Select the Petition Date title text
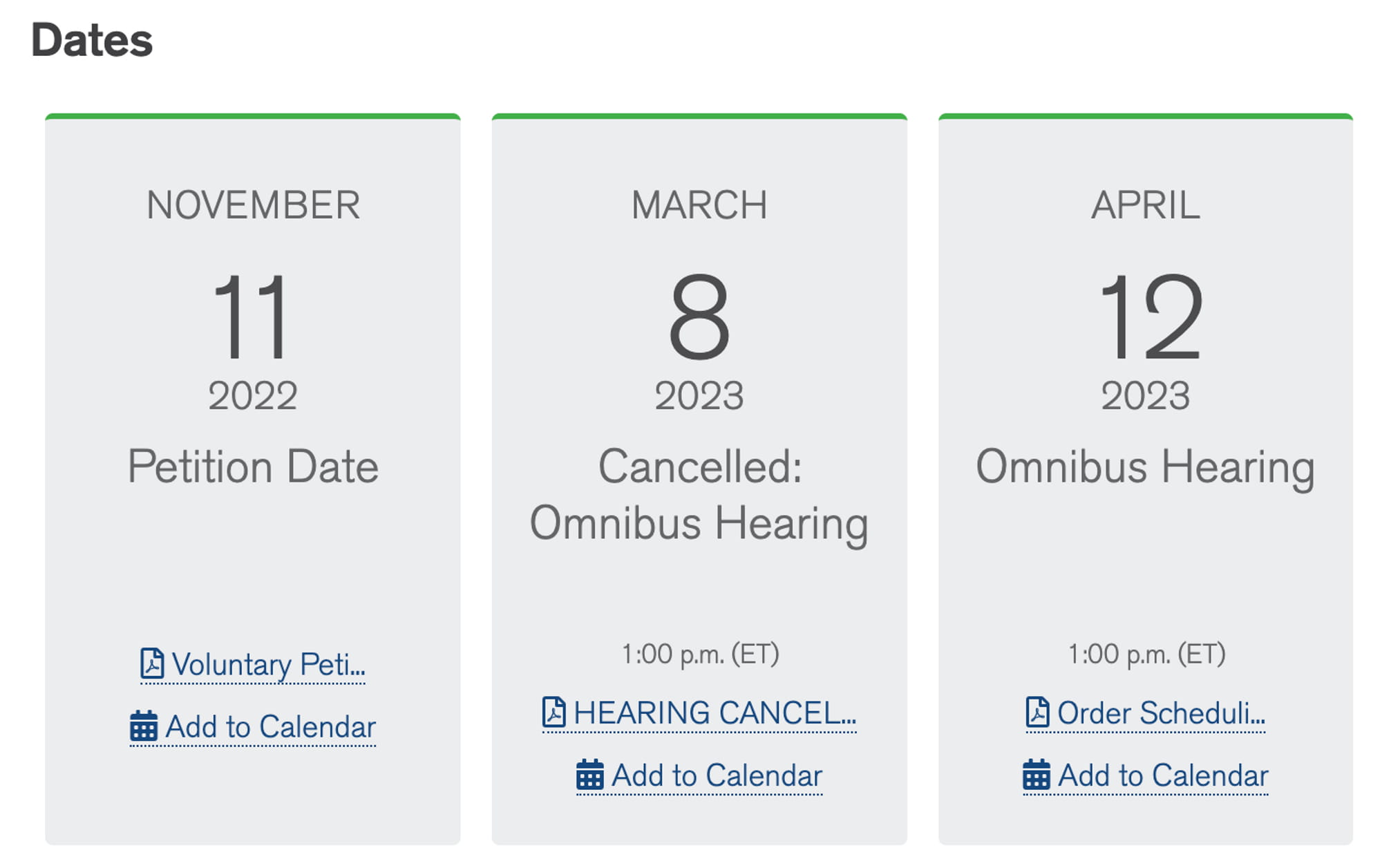The width and height of the screenshot is (1382, 868). coord(253,466)
